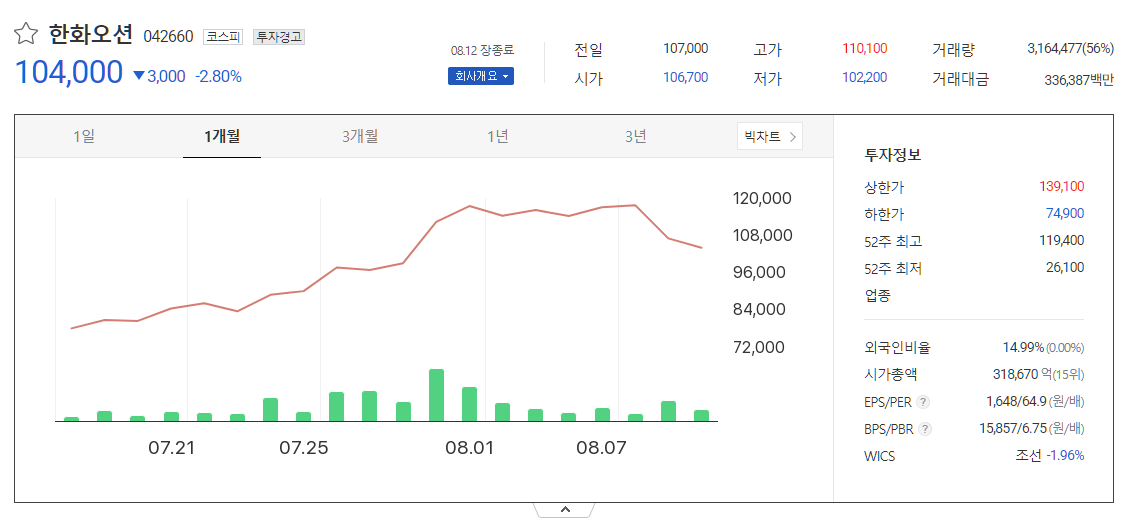
Task: Click chart date label 07.21
Action: click(172, 448)
